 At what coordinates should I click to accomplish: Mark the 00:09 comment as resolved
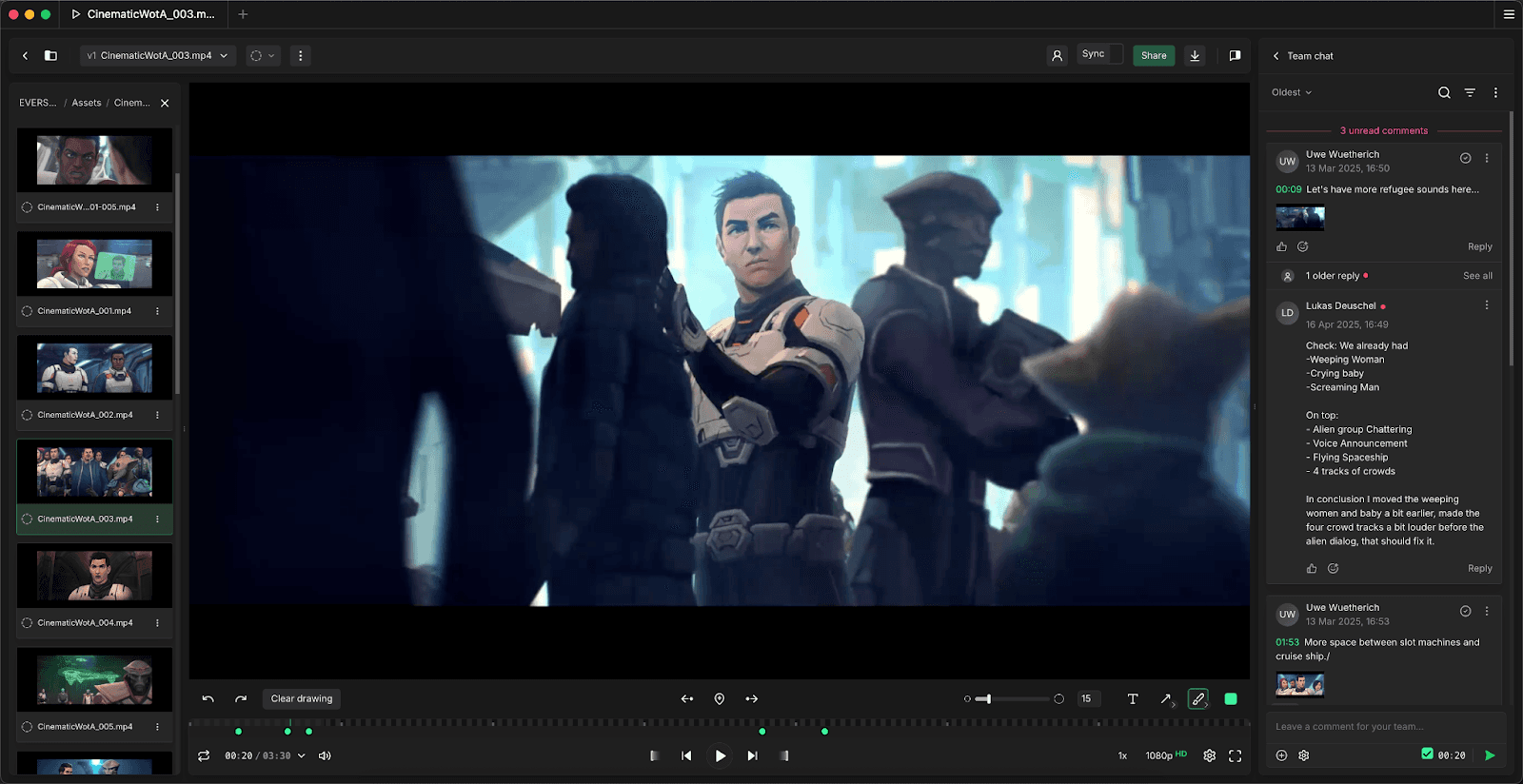tap(1466, 158)
